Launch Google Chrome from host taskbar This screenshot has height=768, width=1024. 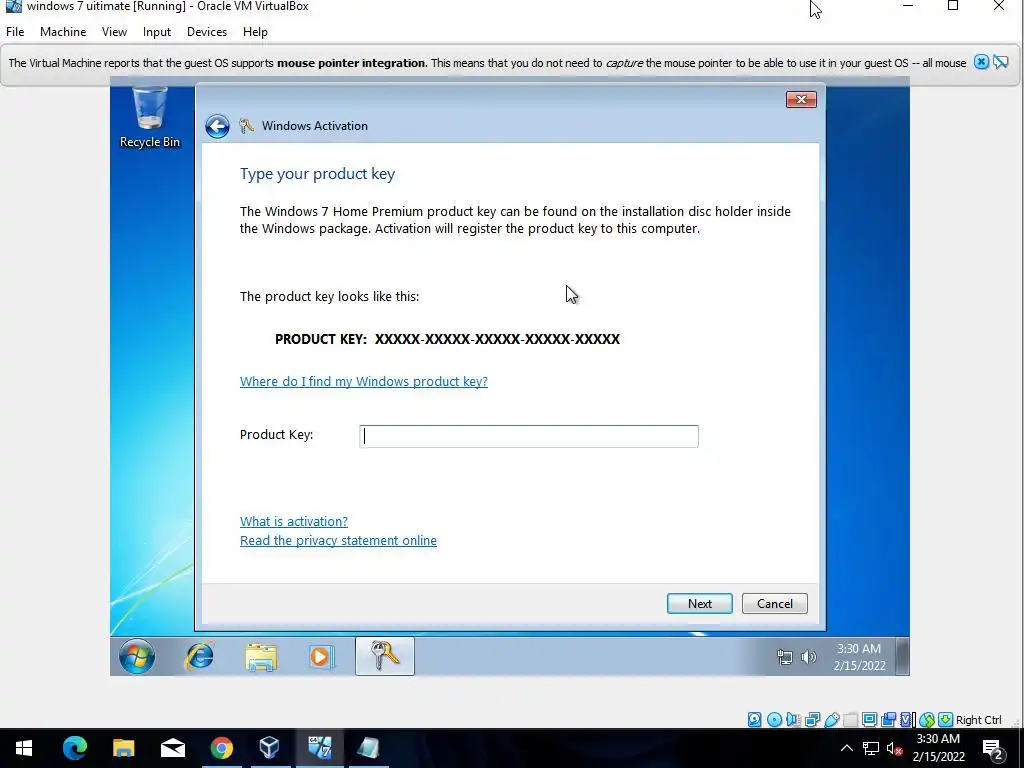coord(221,748)
